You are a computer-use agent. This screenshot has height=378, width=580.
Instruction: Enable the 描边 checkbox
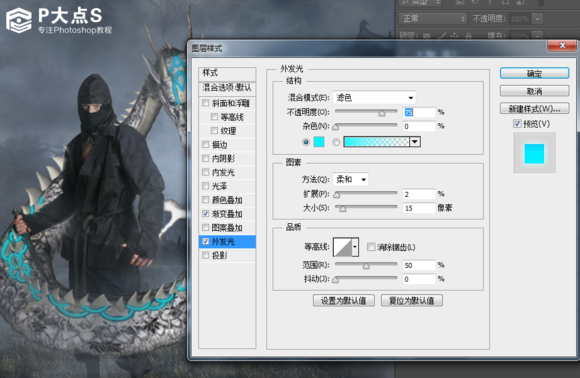(x=206, y=145)
